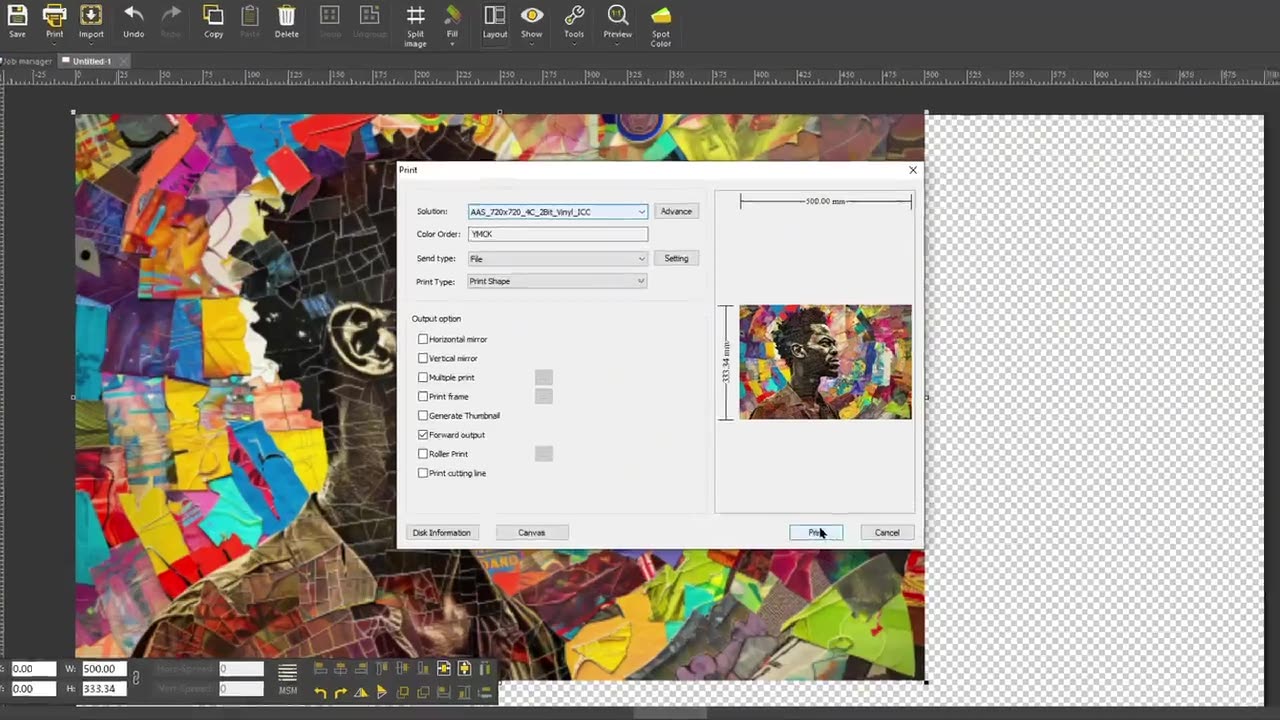
Task: Check the Print cutting line option
Action: pos(423,473)
